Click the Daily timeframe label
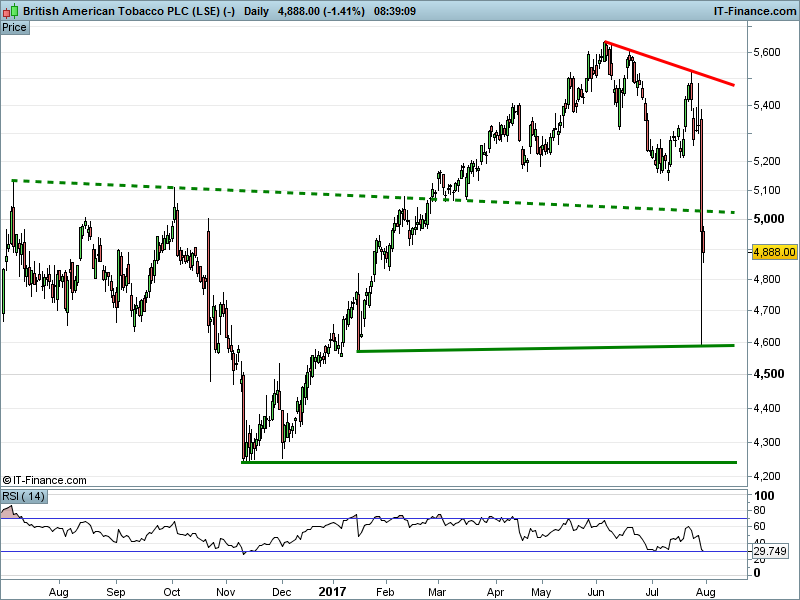 pos(256,11)
